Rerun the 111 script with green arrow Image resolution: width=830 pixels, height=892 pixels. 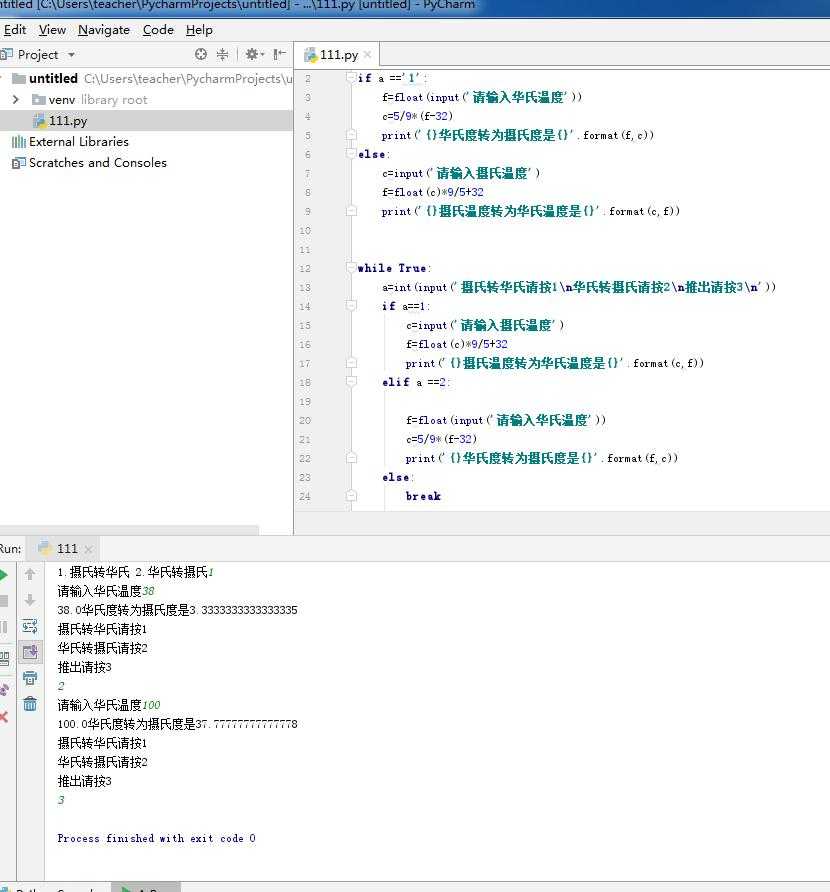pos(3,575)
